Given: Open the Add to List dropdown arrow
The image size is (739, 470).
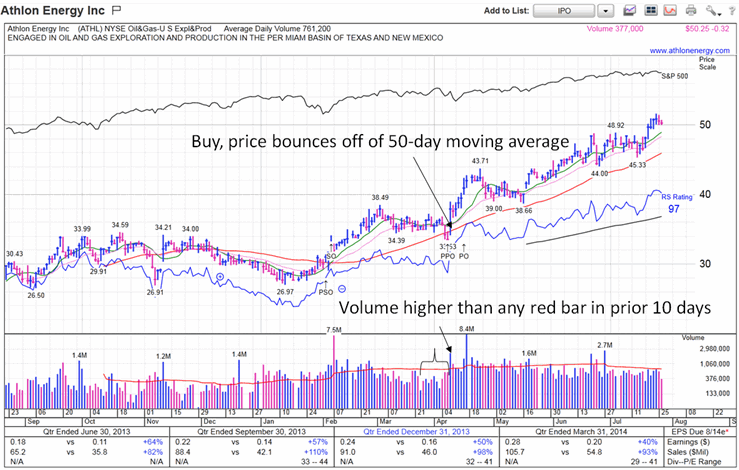Looking at the screenshot, I should (606, 11).
